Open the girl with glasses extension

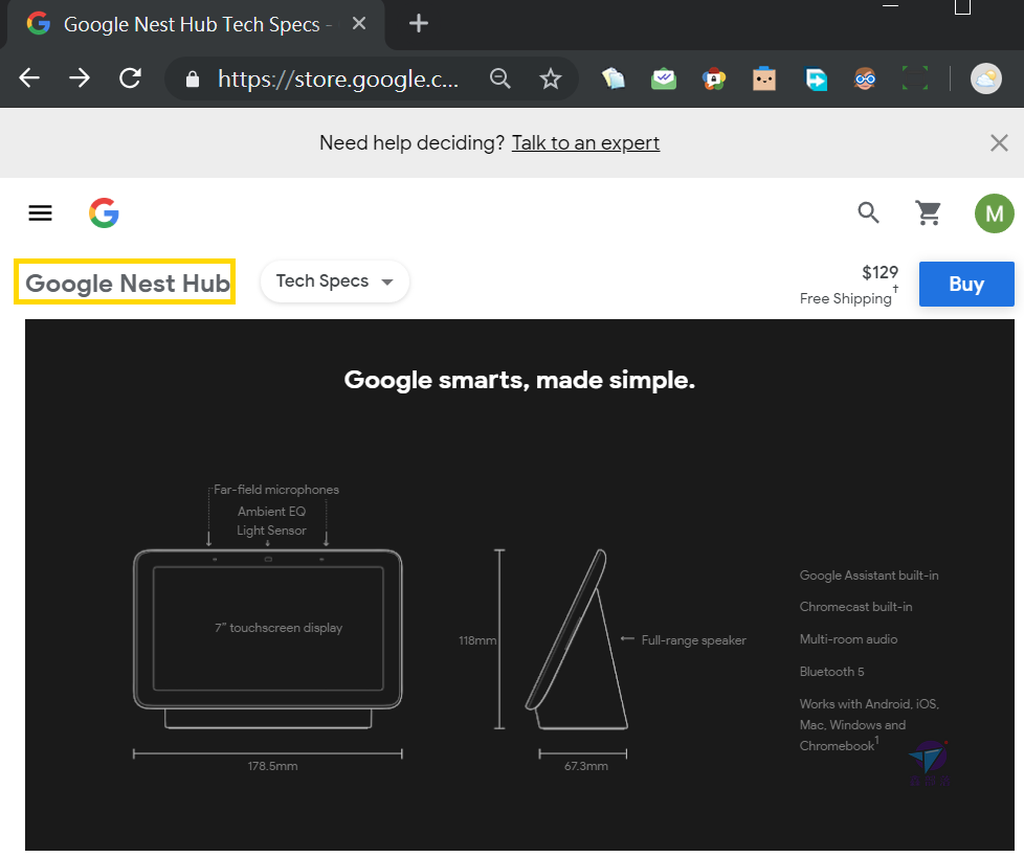pyautogui.click(x=865, y=79)
